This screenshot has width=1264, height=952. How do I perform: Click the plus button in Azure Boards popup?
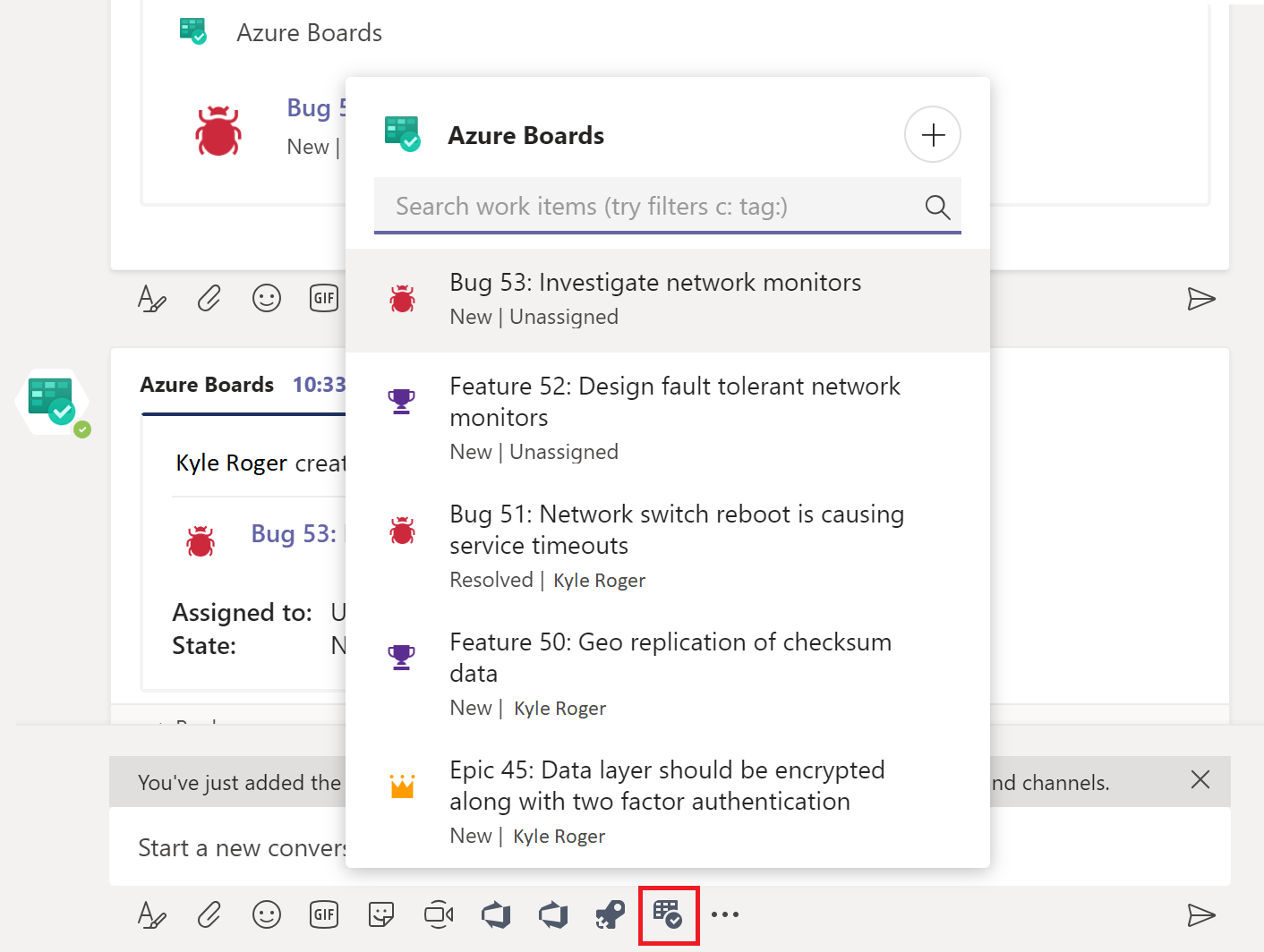933,135
